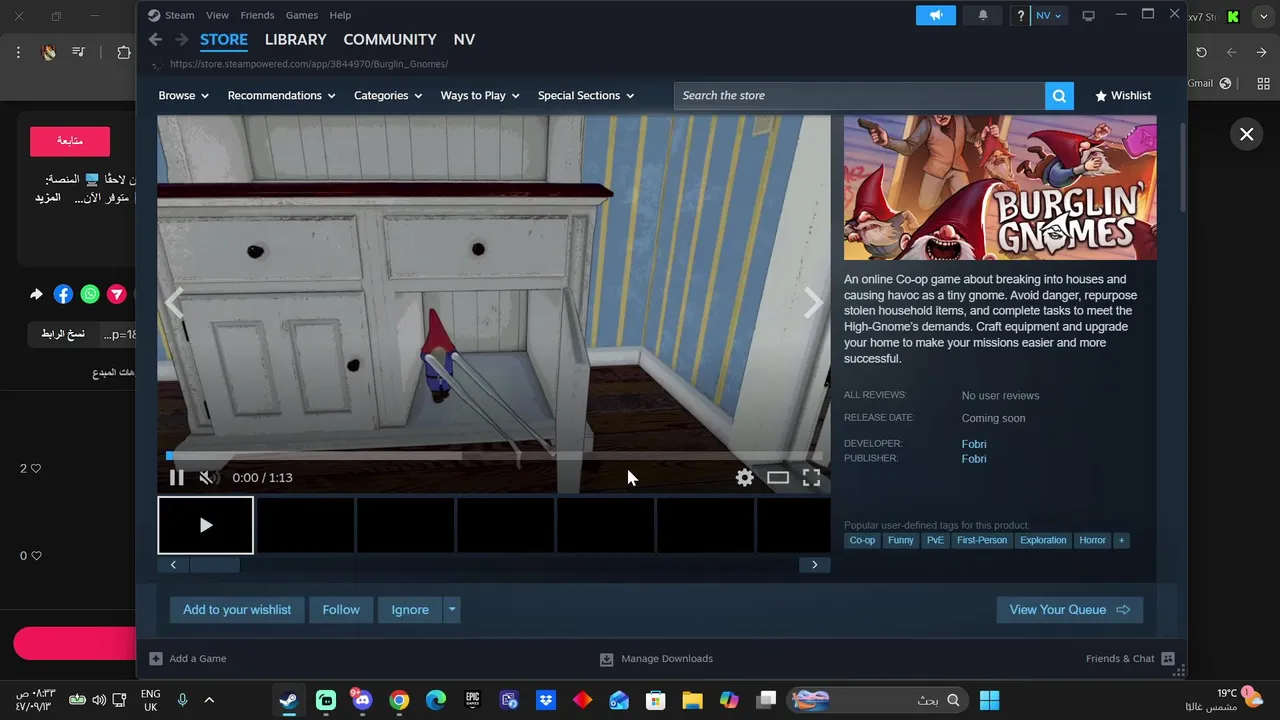
Task: Open developer Fobri link
Action: tap(974, 444)
